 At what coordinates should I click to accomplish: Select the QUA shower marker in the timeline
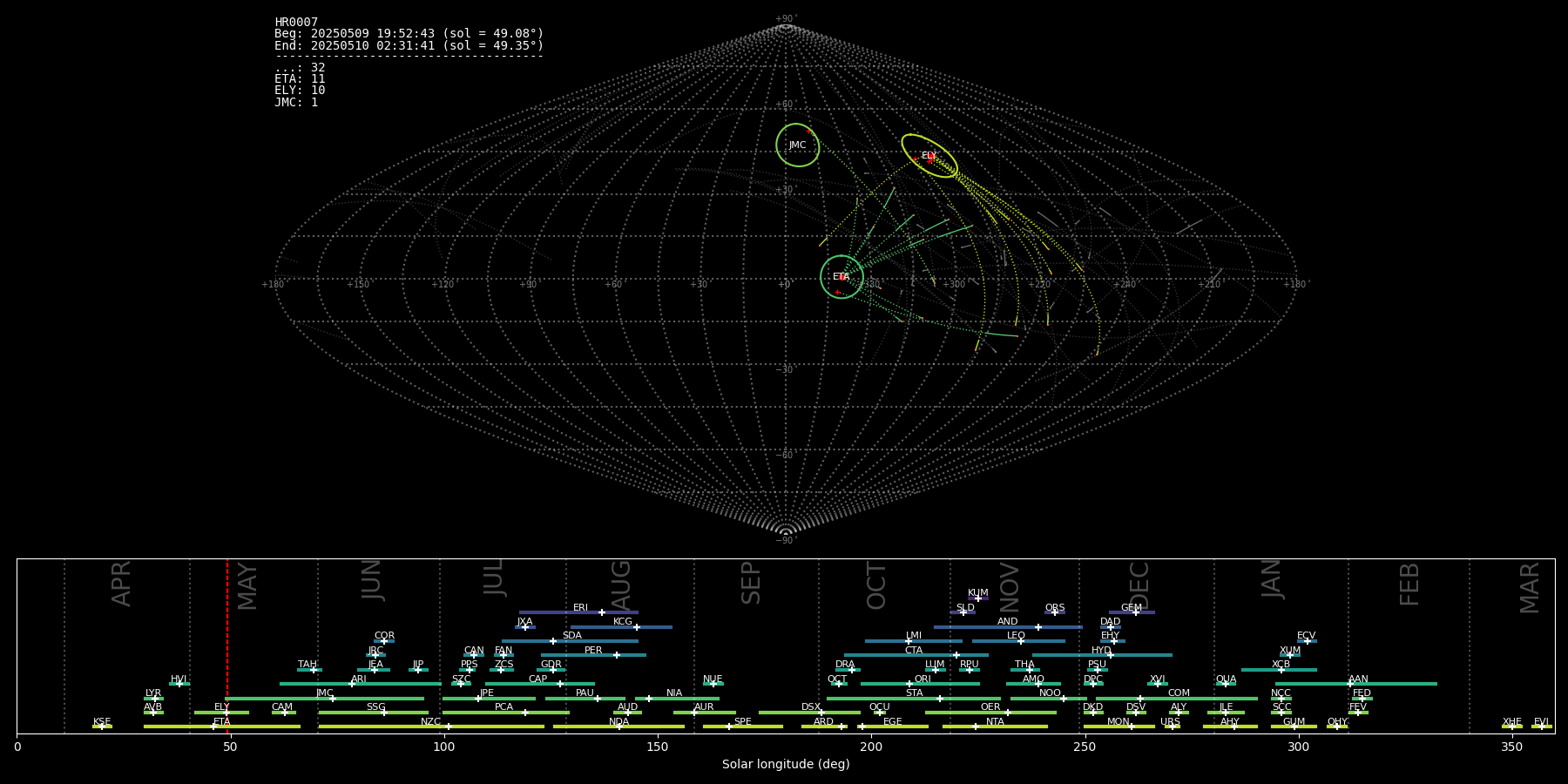coord(1226,684)
